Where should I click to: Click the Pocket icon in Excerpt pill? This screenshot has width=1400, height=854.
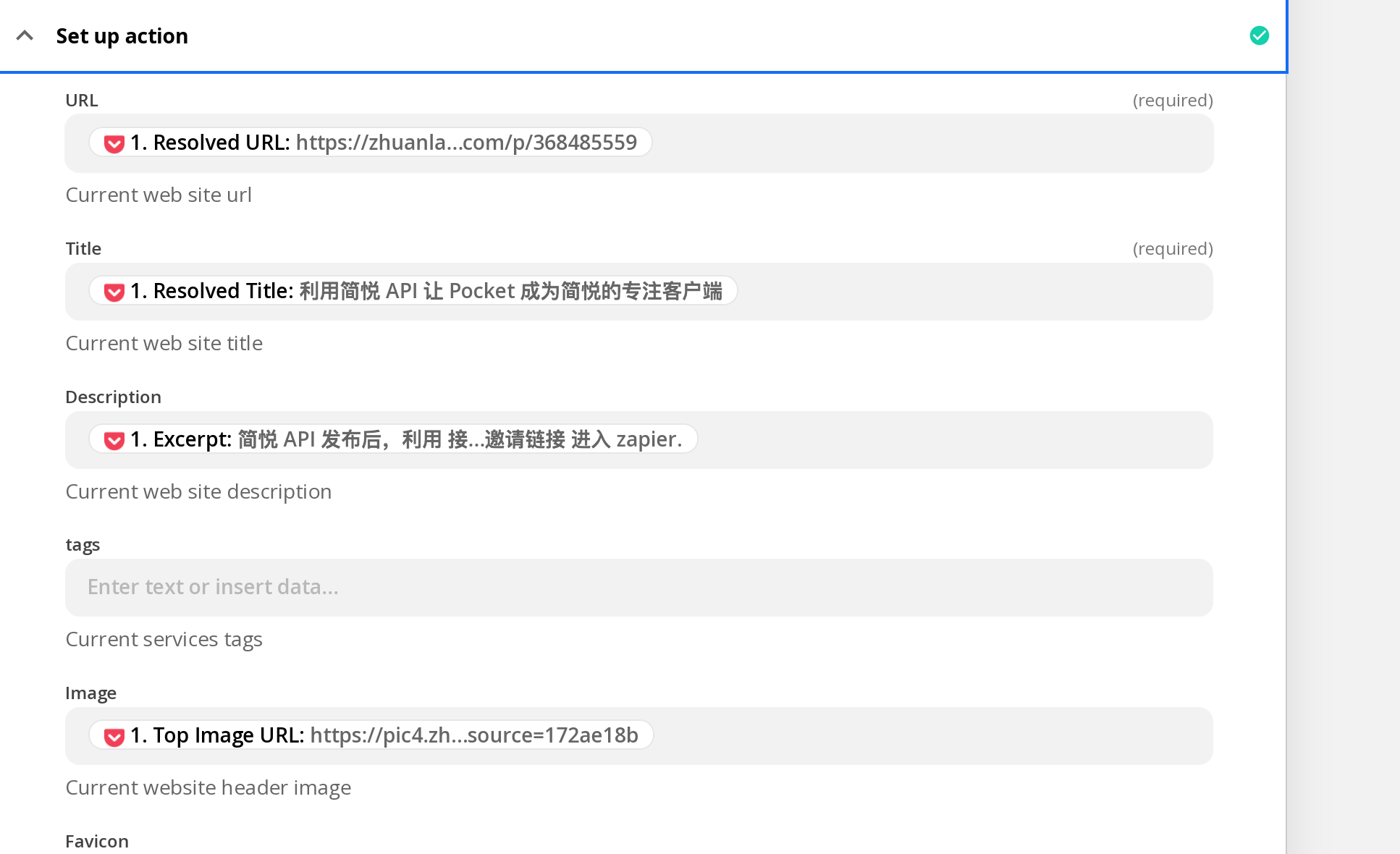pos(114,440)
